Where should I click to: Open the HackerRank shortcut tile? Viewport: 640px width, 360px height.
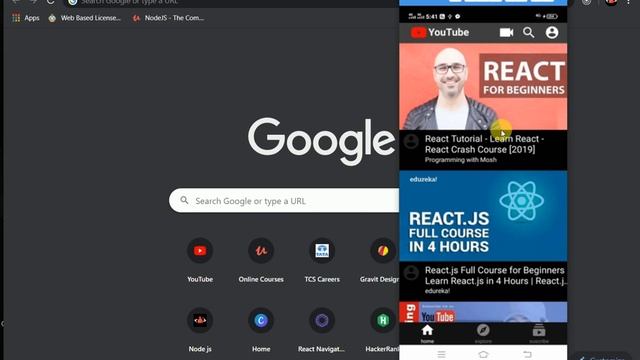pos(382,330)
